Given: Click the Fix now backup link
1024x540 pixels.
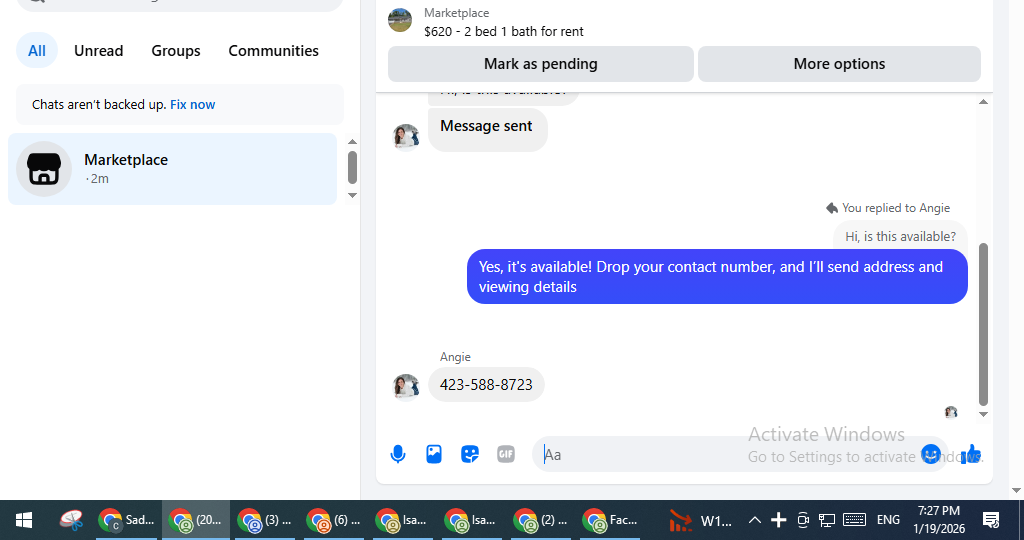Looking at the screenshot, I should pos(193,104).
